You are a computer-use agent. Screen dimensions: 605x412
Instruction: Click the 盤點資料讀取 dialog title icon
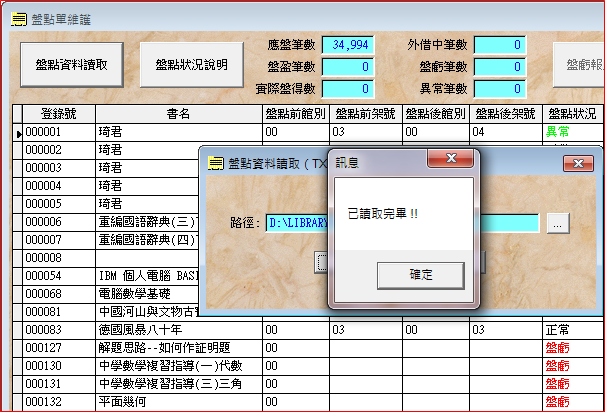216,163
